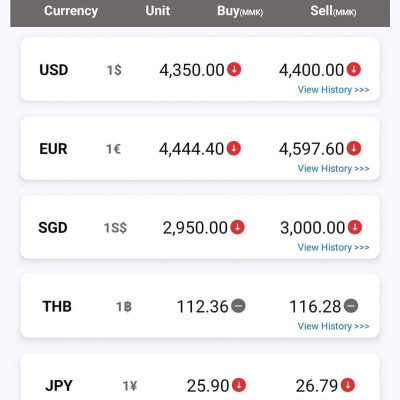Viewport: 400px width, 400px height.
Task: Click the USD sell rate down-arrow icon
Action: (x=354, y=69)
